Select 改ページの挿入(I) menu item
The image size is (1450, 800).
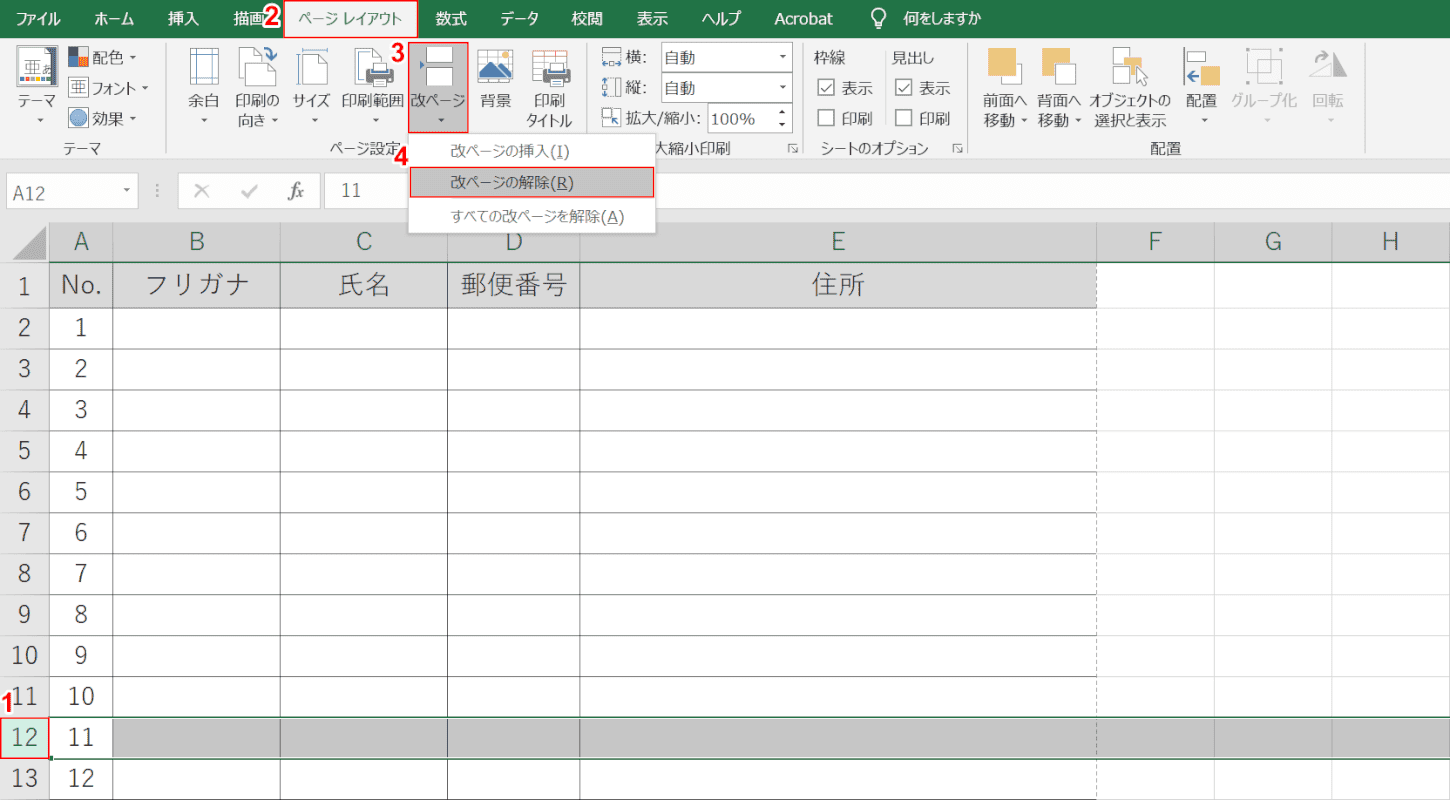point(532,151)
